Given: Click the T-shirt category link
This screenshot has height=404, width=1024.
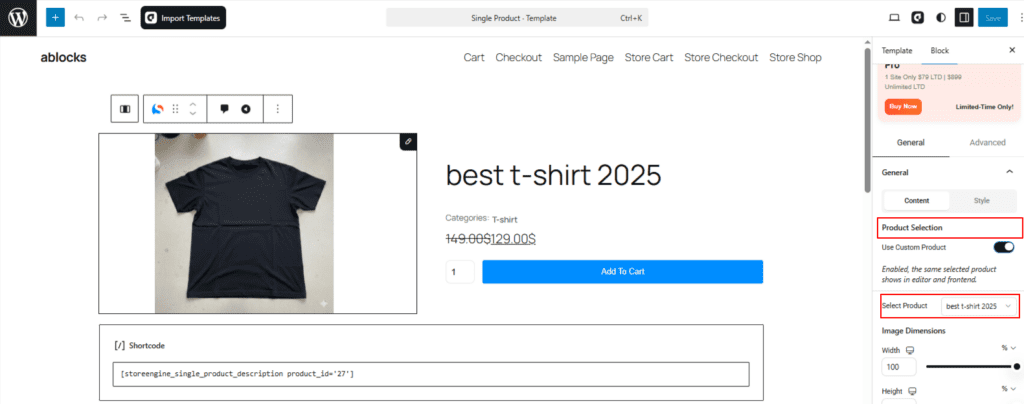Looking at the screenshot, I should click(505, 220).
